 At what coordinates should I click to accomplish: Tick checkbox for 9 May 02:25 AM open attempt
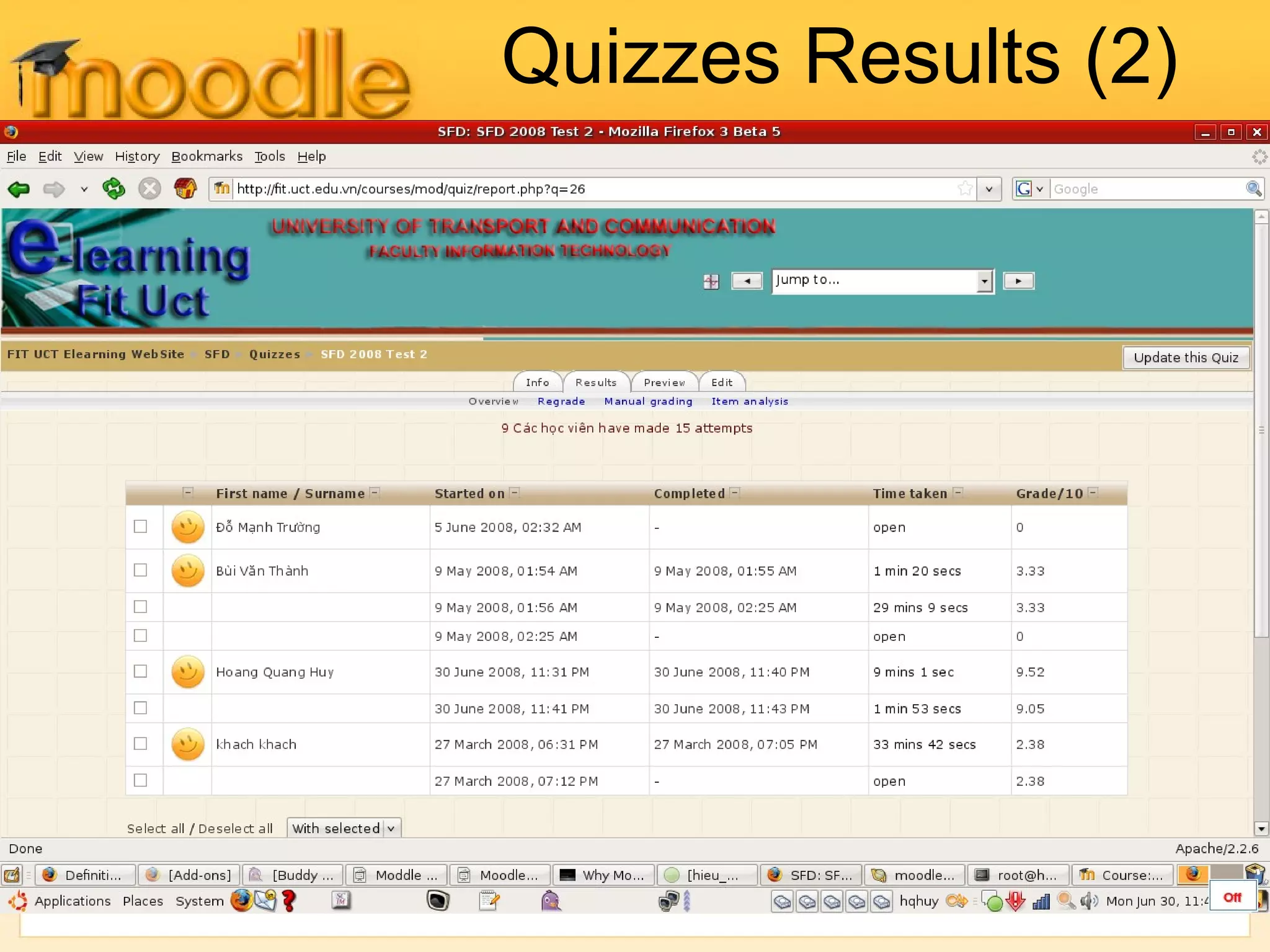coord(141,635)
